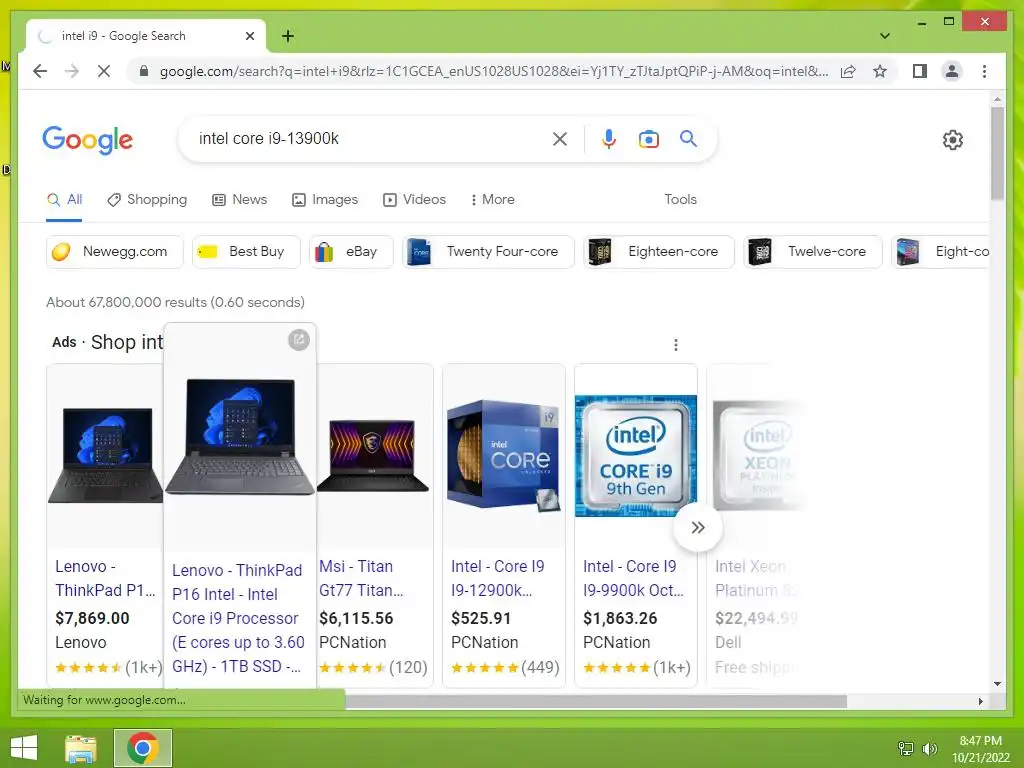Screen dimensions: 1024x768
Task: Go to Google homepage via logo
Action: 88,140
